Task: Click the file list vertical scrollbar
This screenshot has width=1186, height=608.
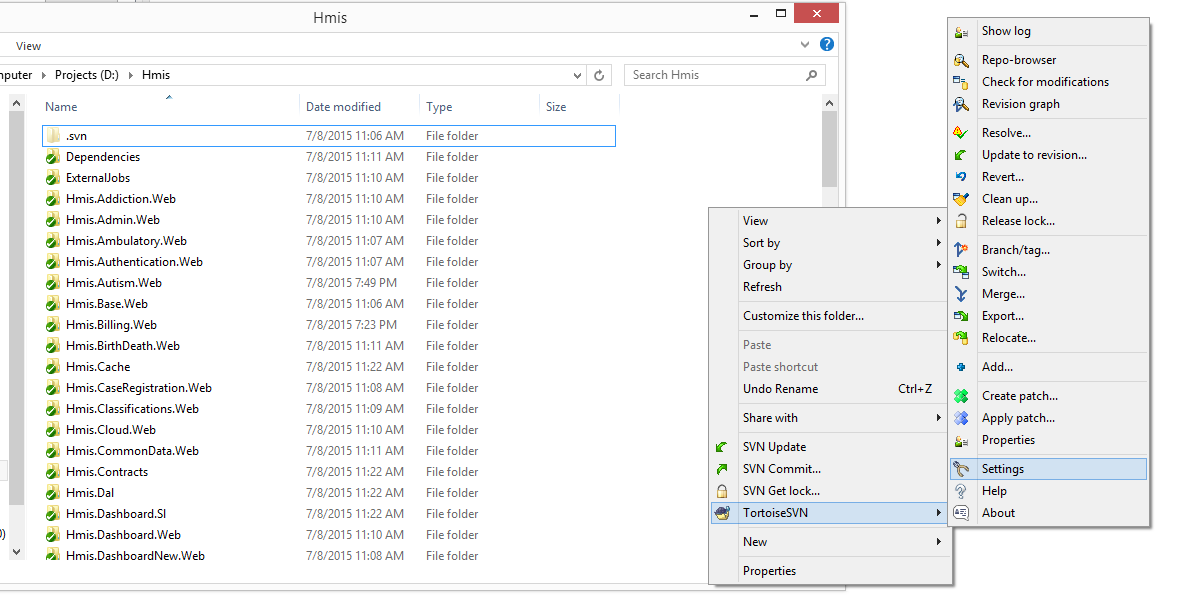Action: 829,150
